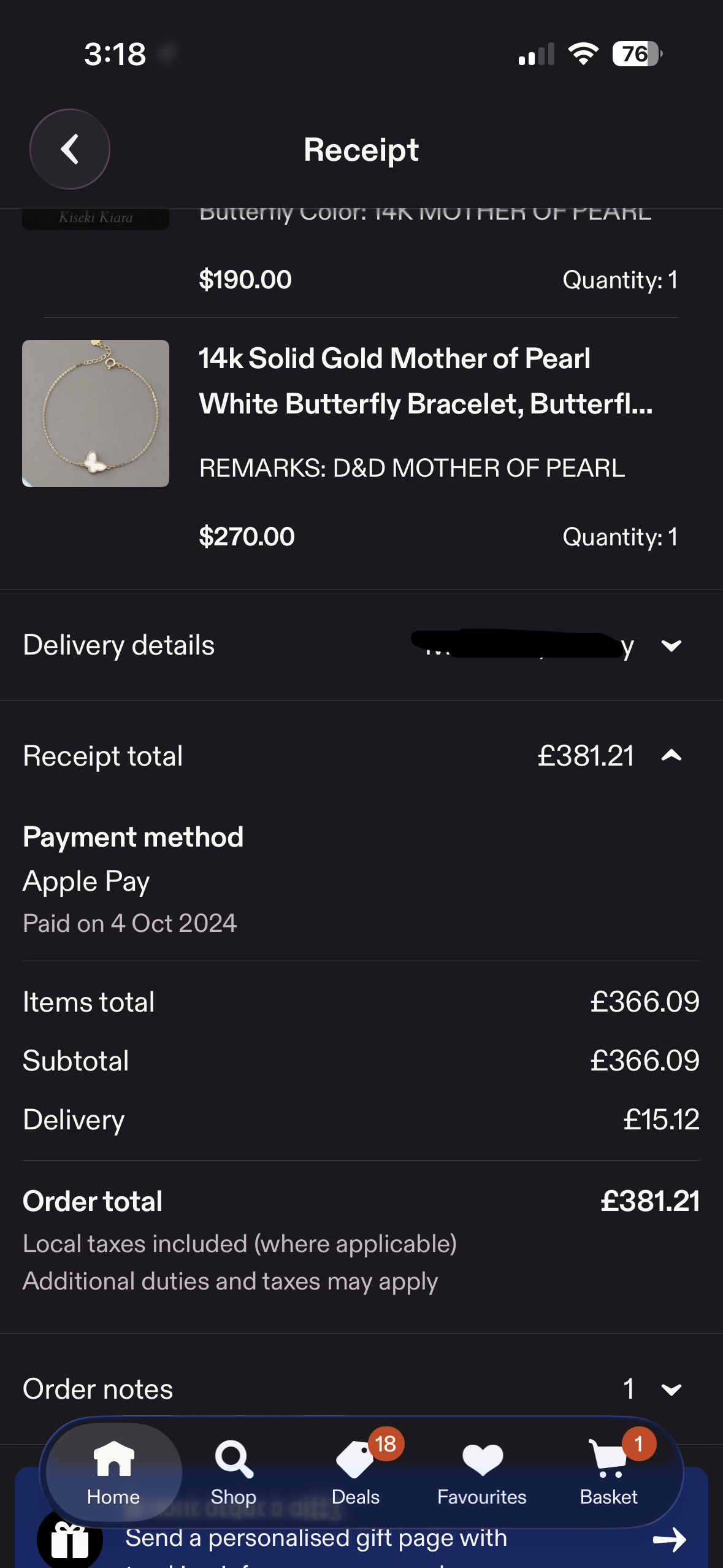Tap the battery status indicator
Image resolution: width=723 pixels, height=1568 pixels.
tap(637, 54)
